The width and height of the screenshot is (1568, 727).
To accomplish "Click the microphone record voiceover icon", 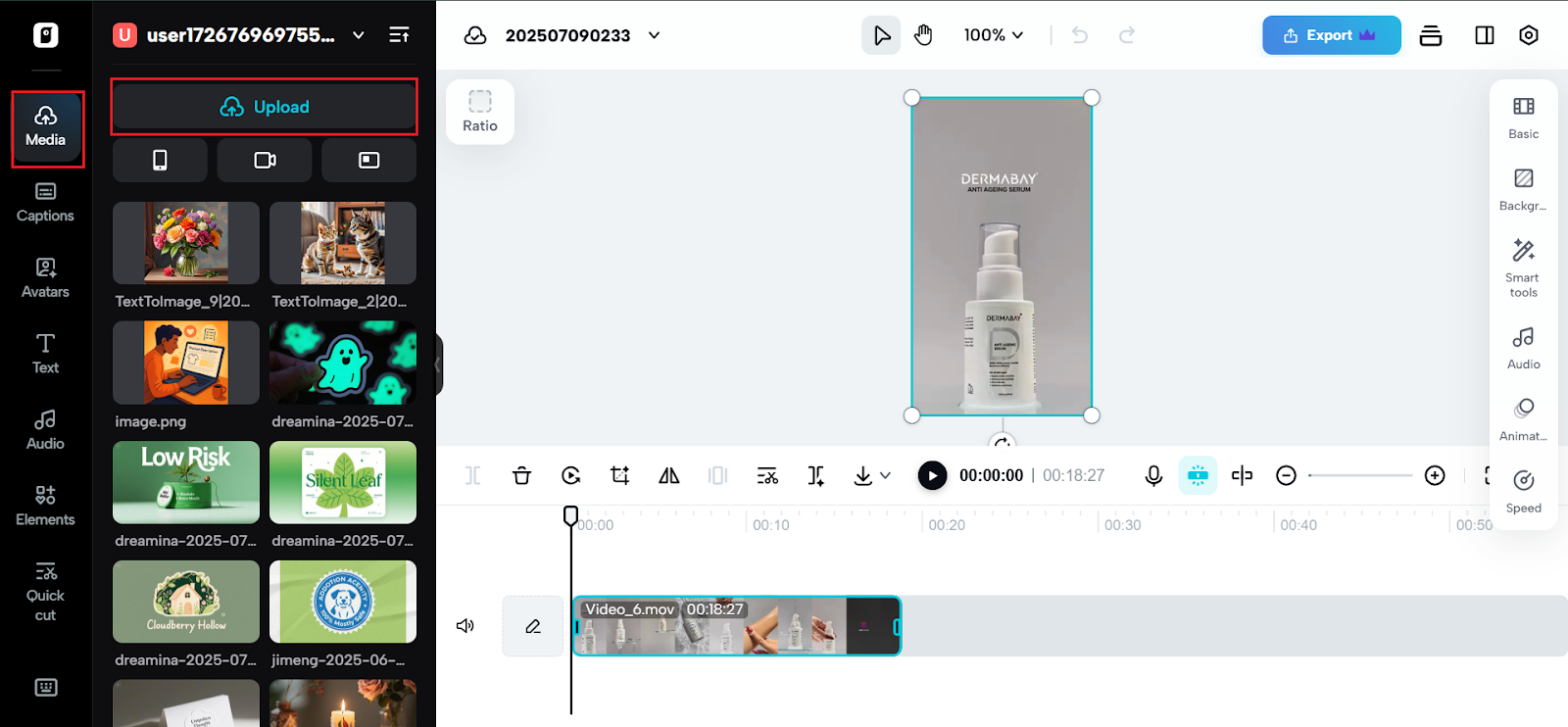I will click(1153, 475).
